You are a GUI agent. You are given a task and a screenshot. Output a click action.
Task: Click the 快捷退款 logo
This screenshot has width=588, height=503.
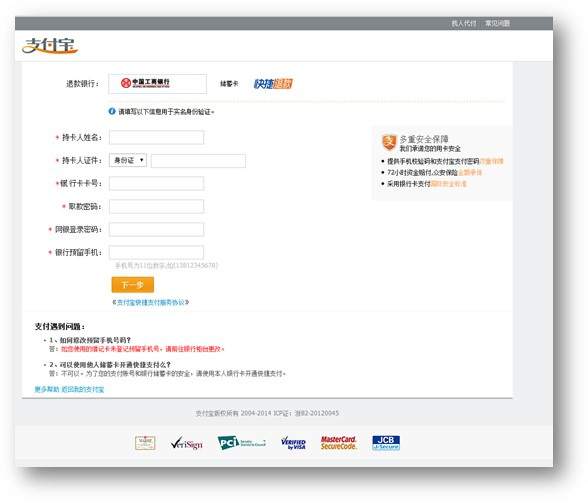click(273, 84)
